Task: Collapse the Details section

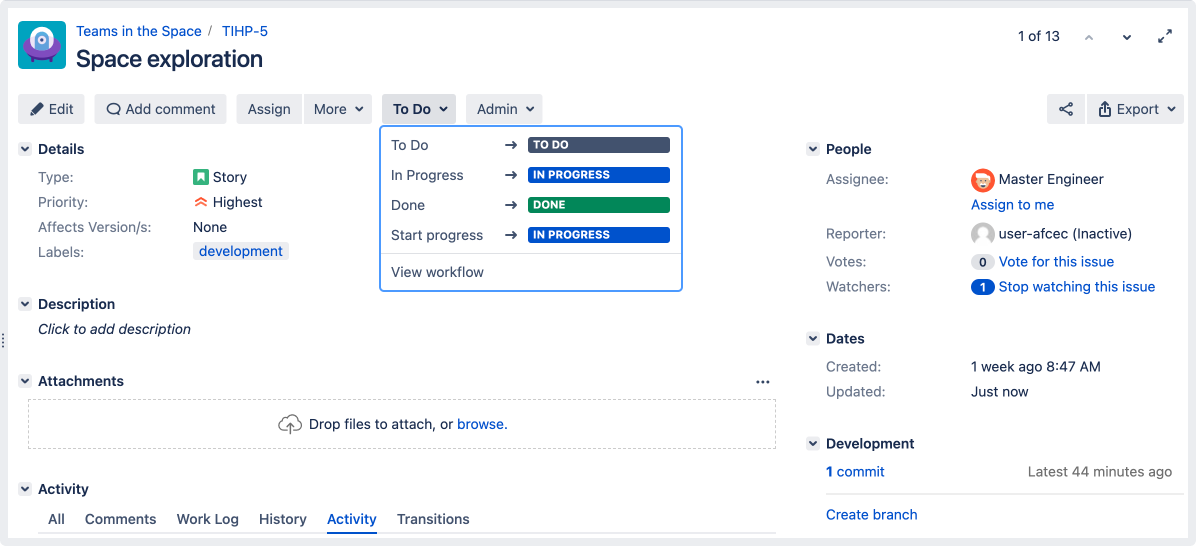Action: pyautogui.click(x=25, y=149)
